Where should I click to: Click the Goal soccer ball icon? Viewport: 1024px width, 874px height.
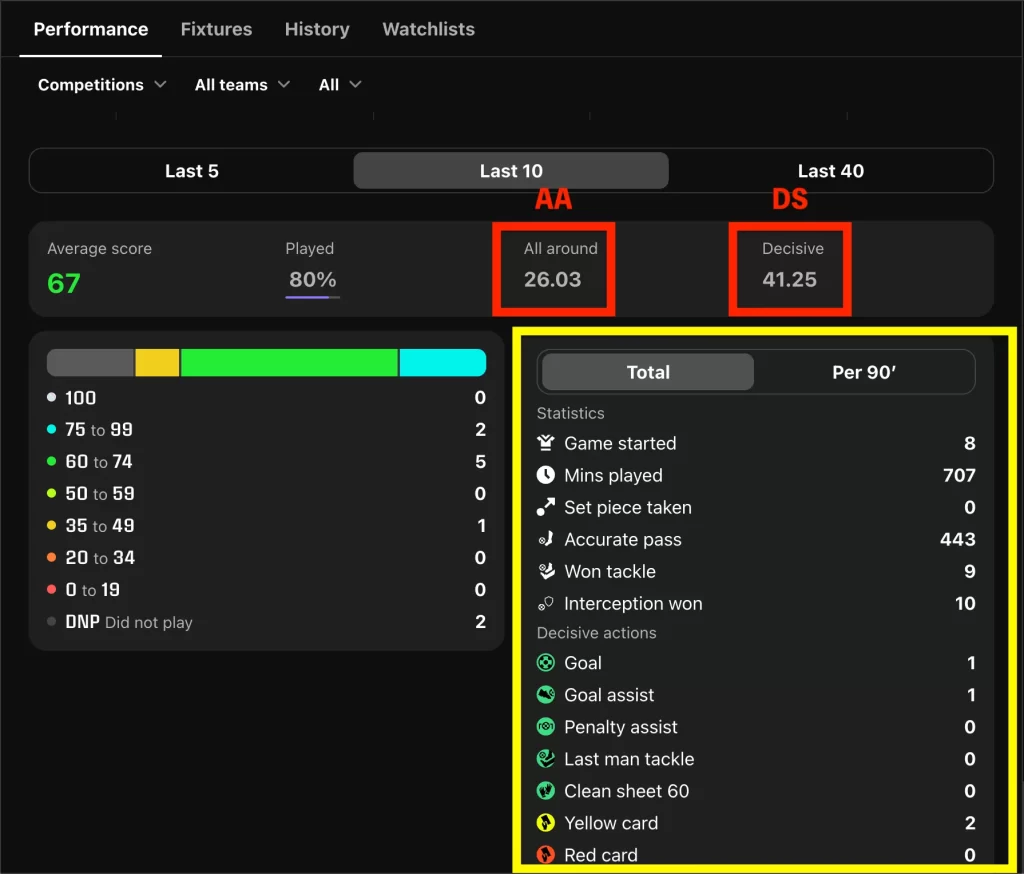(546, 663)
